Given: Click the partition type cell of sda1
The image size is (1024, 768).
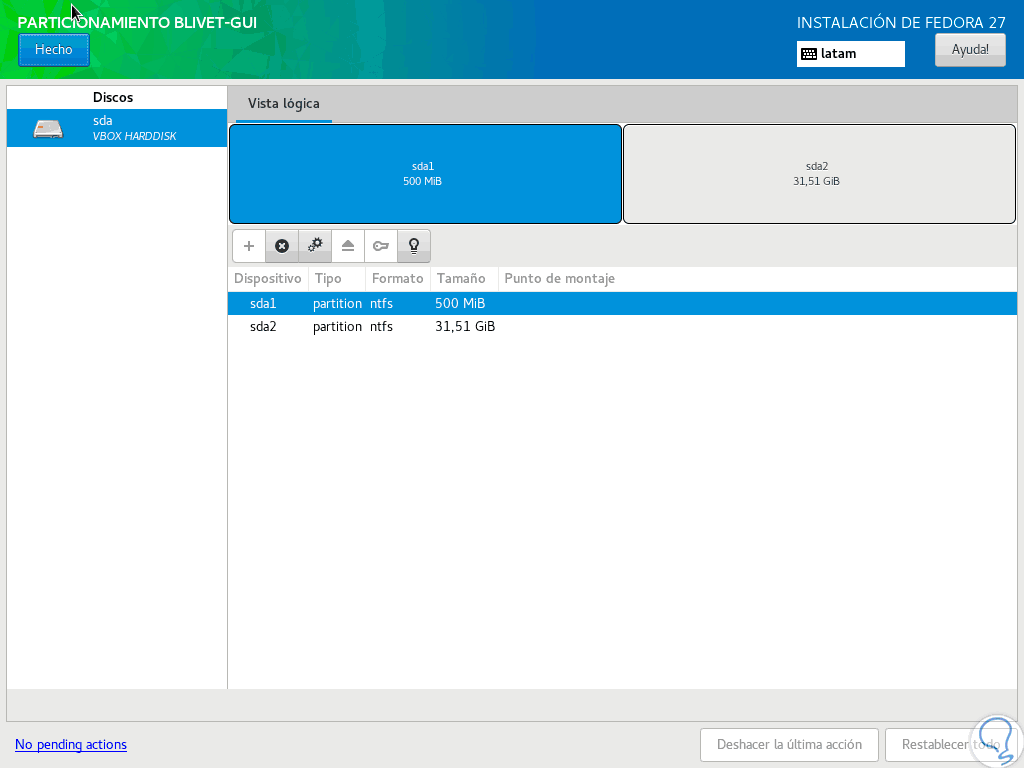Looking at the screenshot, I should pos(337,304).
